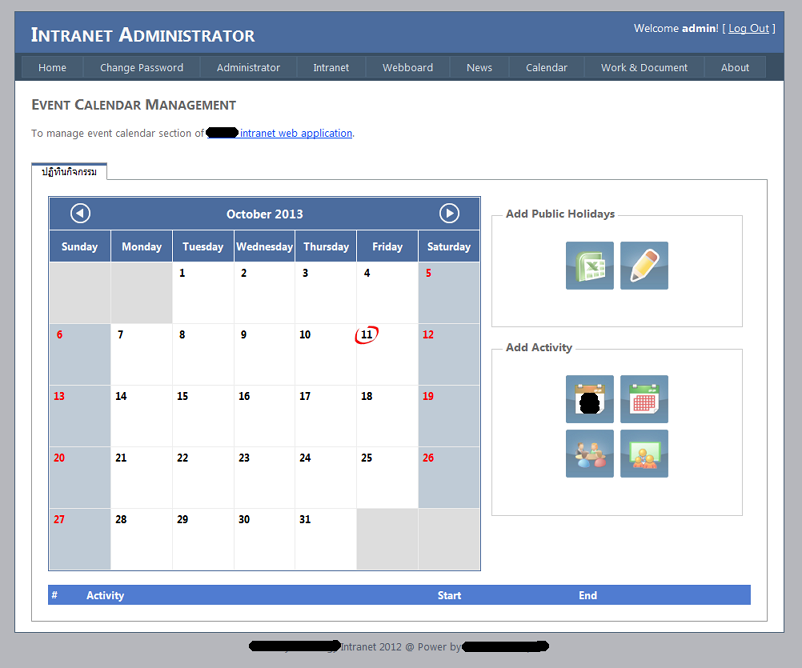
Task: Open the Home menu
Action: pos(52,68)
